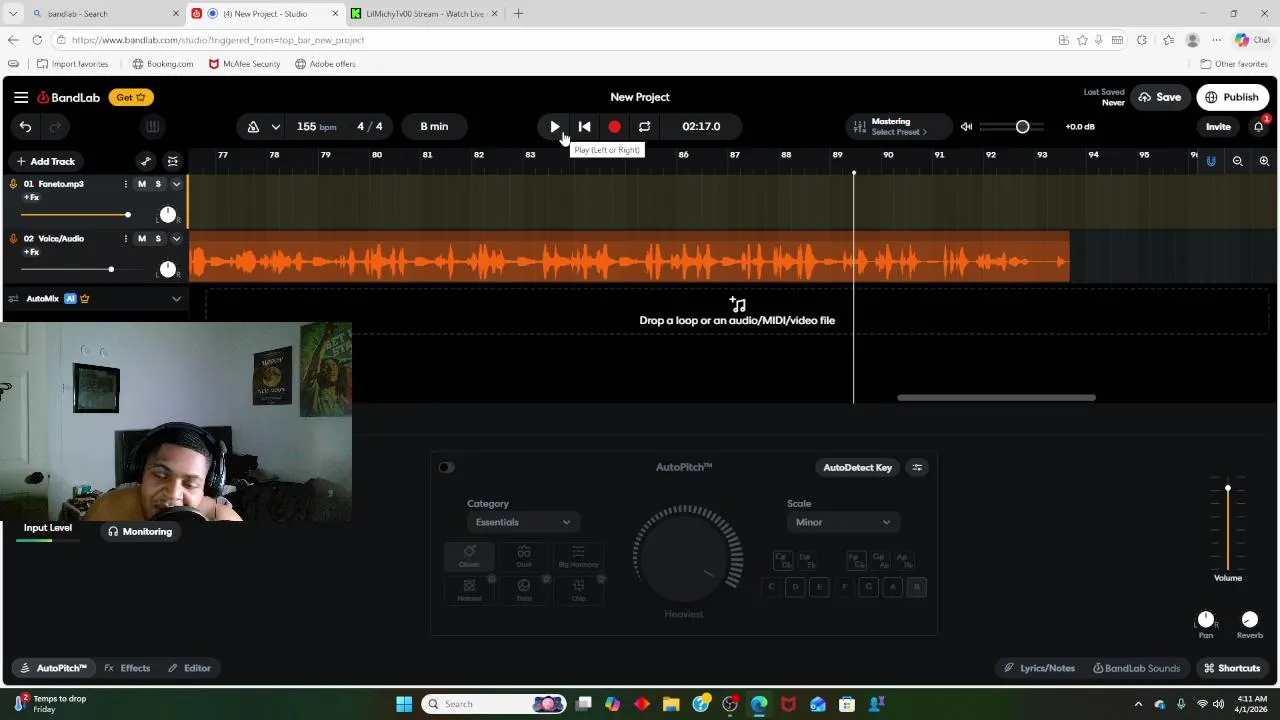Viewport: 1280px width, 720px height.
Task: Open the Voice/Audio track options dots
Action: tap(125, 239)
